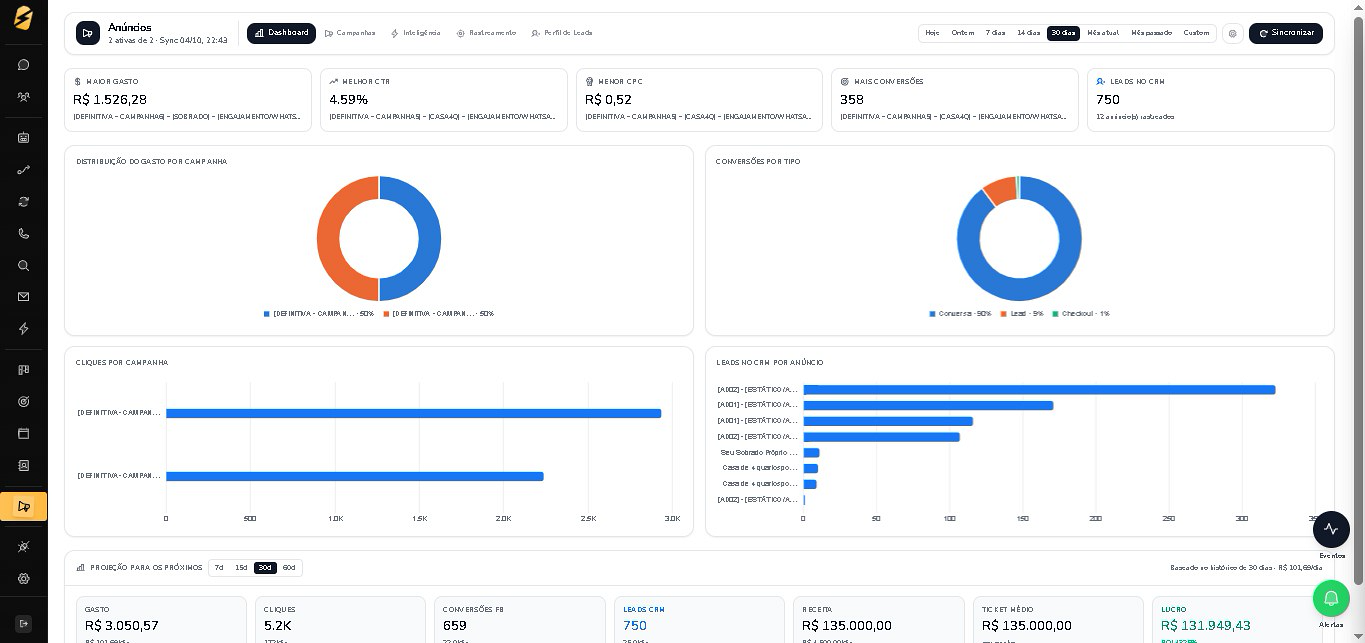Click the R$ 131.949,43 Lucro value
The height and width of the screenshot is (643, 1365).
pyautogui.click(x=1206, y=626)
